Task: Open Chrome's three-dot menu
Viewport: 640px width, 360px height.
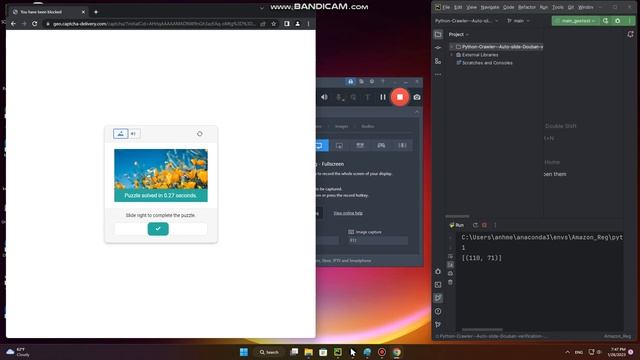Action: pyautogui.click(x=308, y=24)
